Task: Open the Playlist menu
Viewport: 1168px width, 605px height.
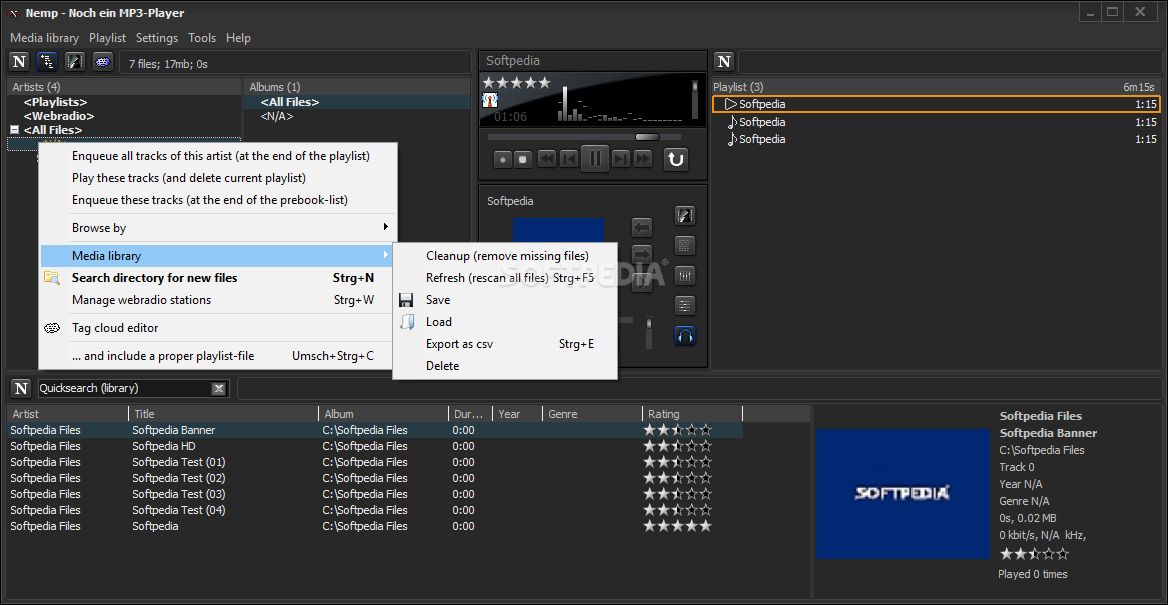Action: click(x=107, y=38)
